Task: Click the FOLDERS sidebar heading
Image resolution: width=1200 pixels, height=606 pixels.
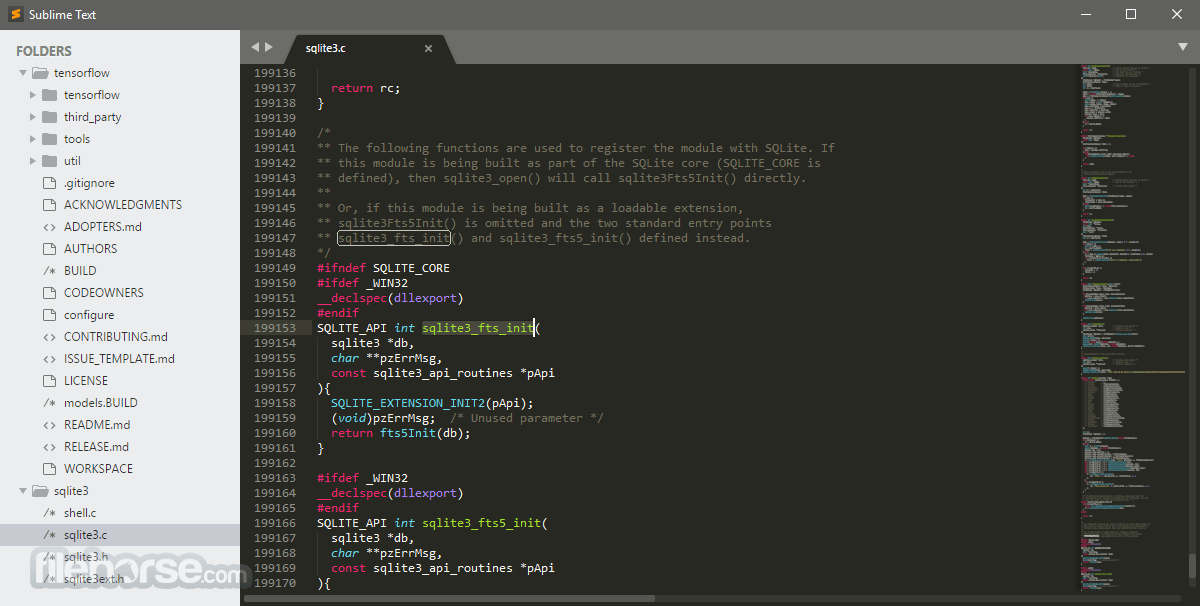Action: pyautogui.click(x=44, y=51)
